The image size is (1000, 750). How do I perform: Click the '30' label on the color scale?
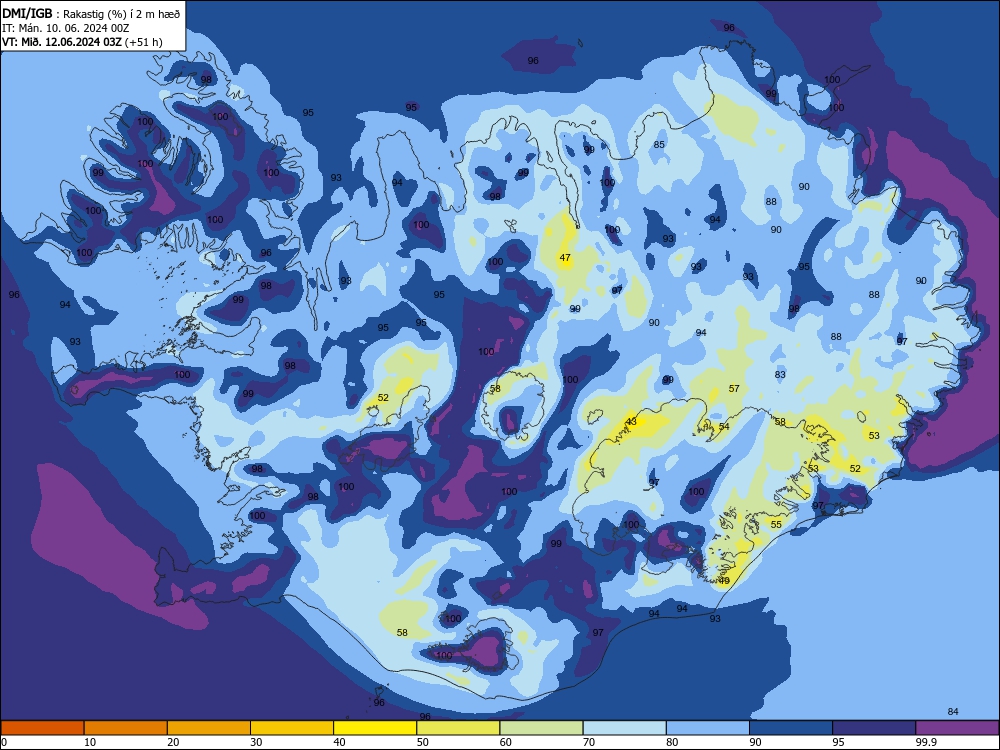tap(256, 742)
